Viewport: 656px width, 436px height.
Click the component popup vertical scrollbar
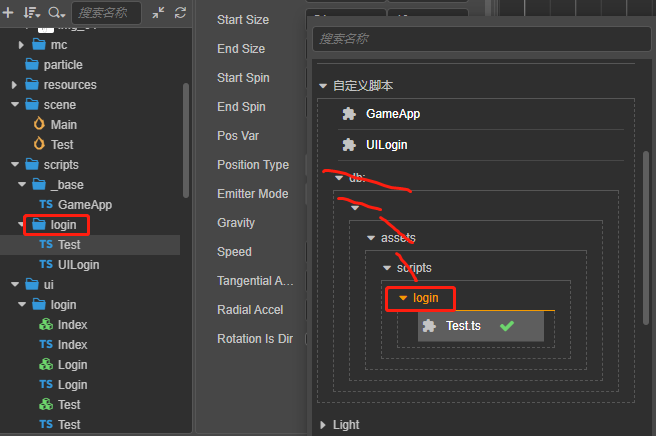tap(646, 237)
